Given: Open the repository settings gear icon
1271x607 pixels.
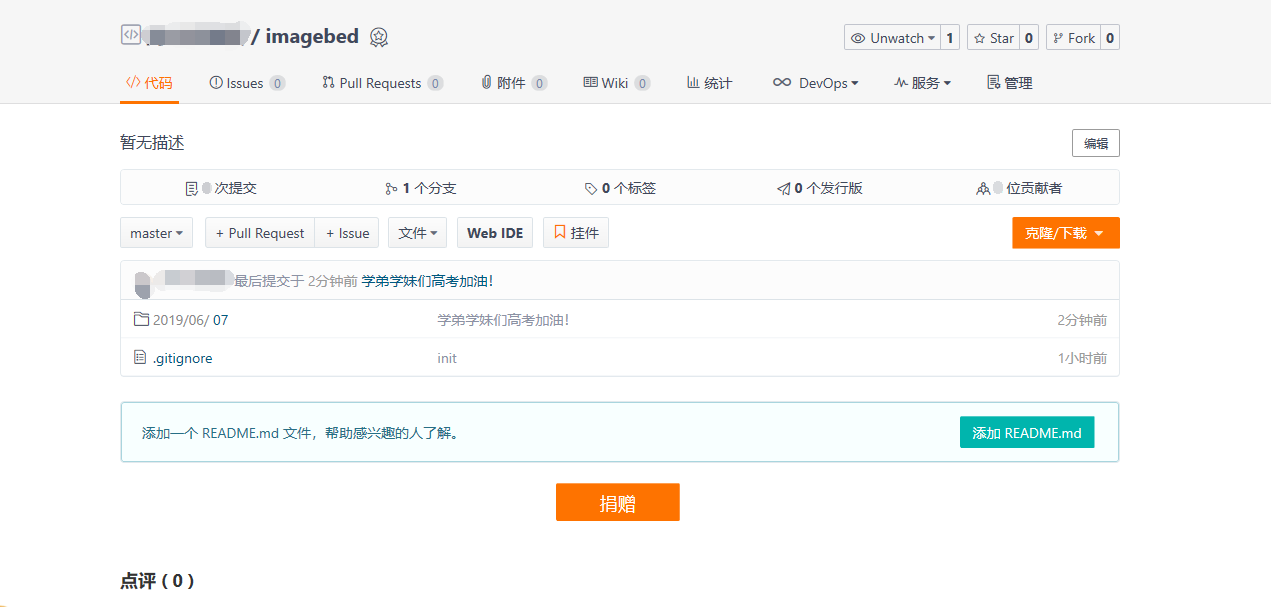Looking at the screenshot, I should pyautogui.click(x=378, y=37).
